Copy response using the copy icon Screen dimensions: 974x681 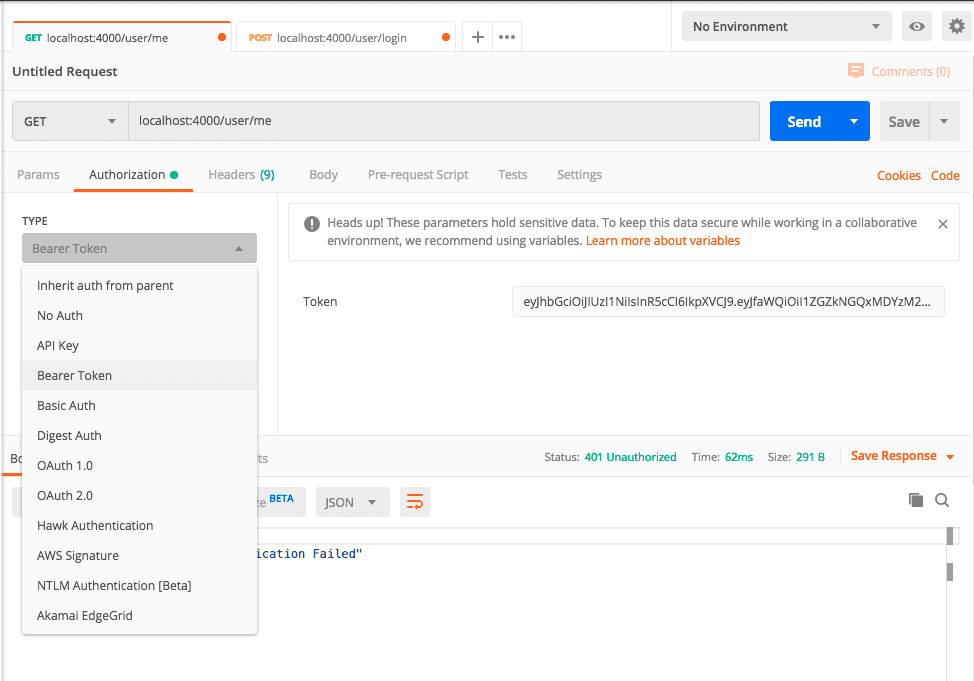[x=915, y=500]
